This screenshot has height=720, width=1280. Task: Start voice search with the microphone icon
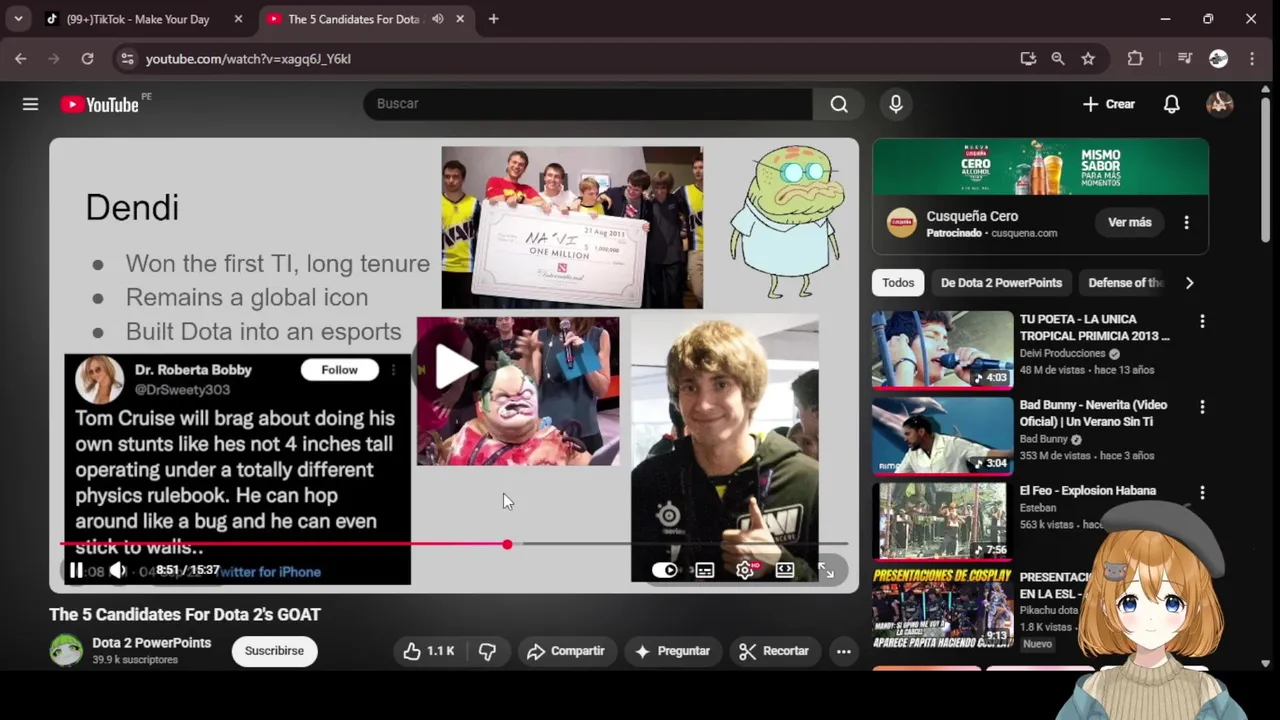896,104
